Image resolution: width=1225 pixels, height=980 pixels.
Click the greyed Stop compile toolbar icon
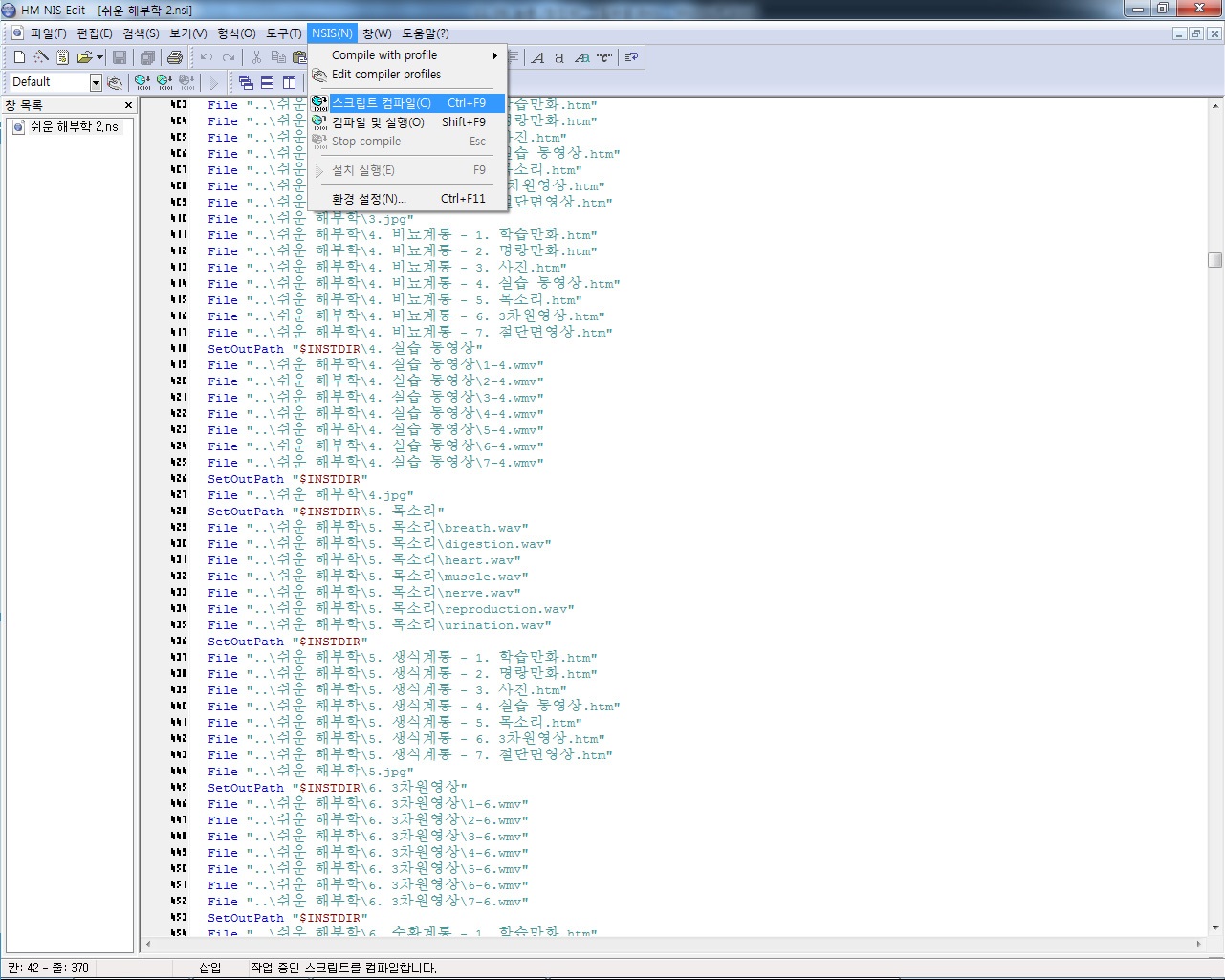186,82
